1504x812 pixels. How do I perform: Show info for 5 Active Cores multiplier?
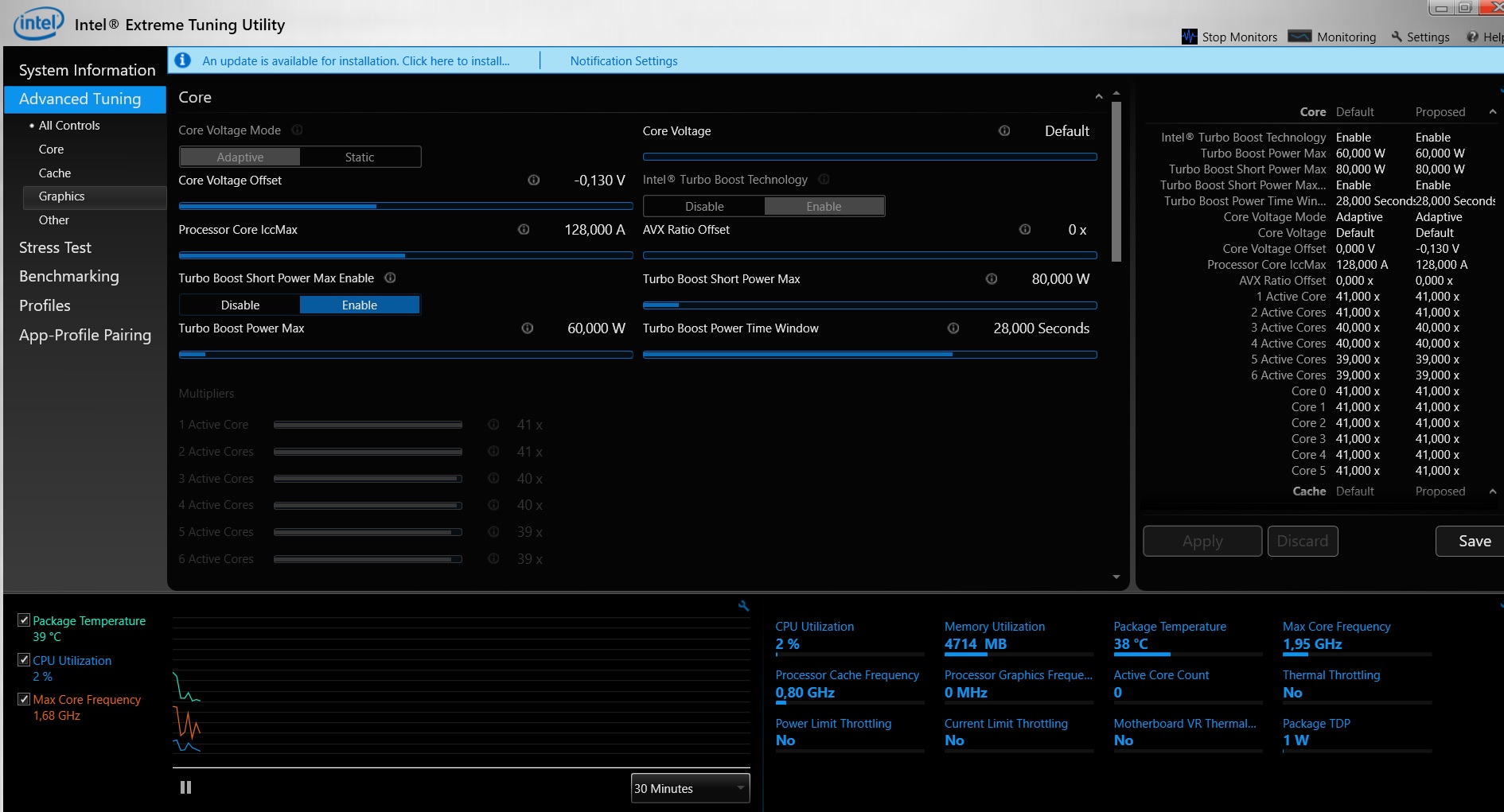pyautogui.click(x=493, y=531)
